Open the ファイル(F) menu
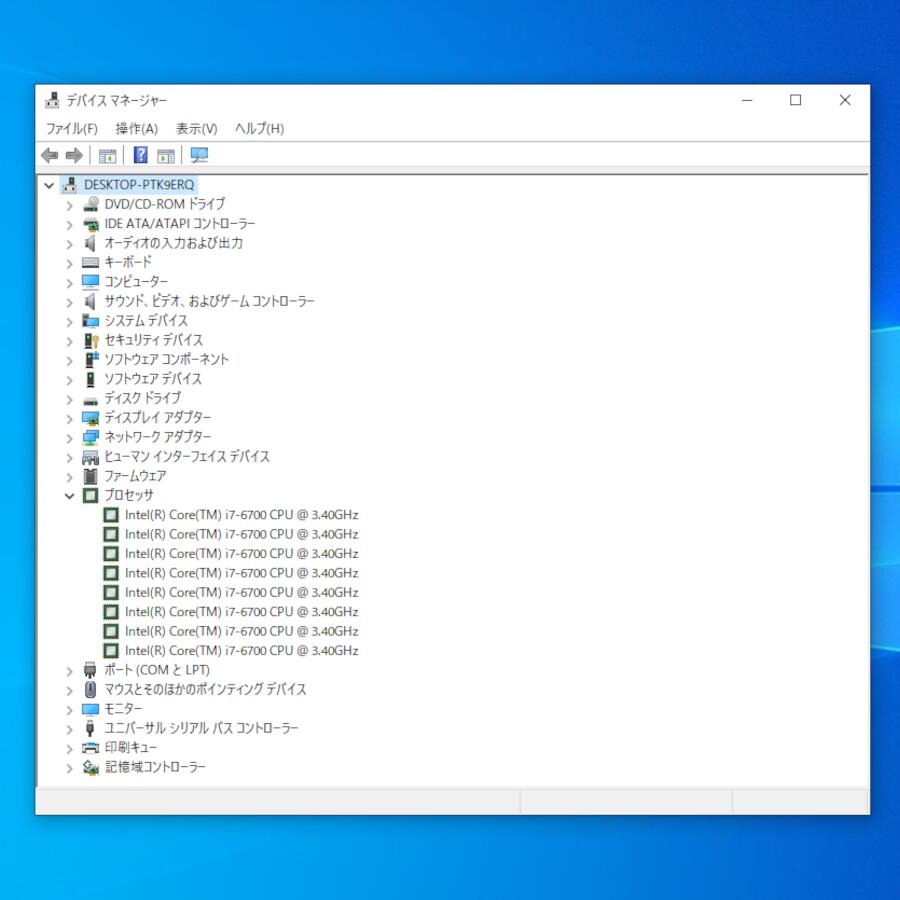Screen dimensions: 900x900 pyautogui.click(x=72, y=129)
